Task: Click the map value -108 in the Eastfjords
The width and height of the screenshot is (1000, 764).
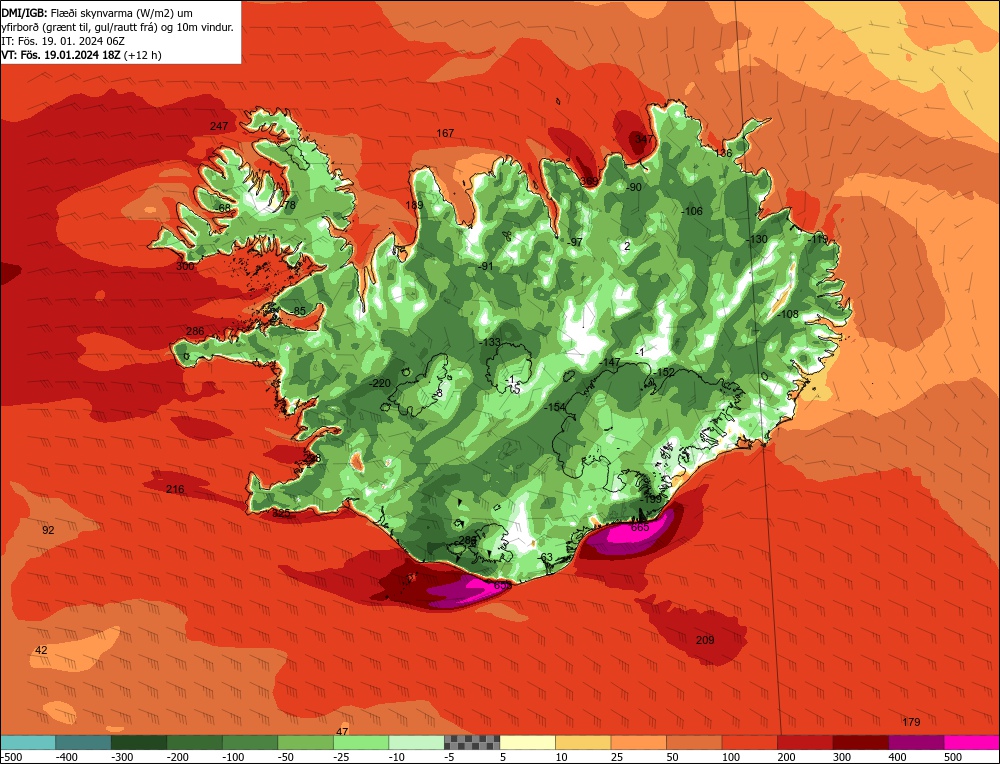Action: [788, 314]
